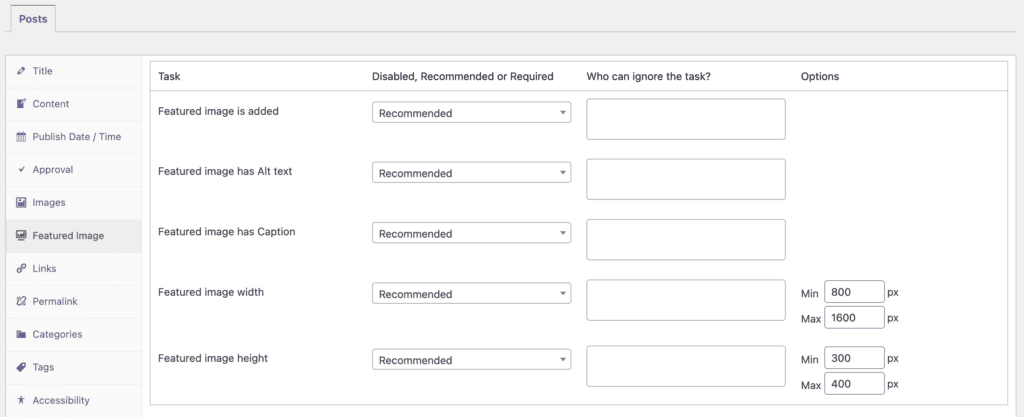The image size is (1024, 417).
Task: Click ignore-task field for Featured image has Caption
Action: click(x=686, y=239)
